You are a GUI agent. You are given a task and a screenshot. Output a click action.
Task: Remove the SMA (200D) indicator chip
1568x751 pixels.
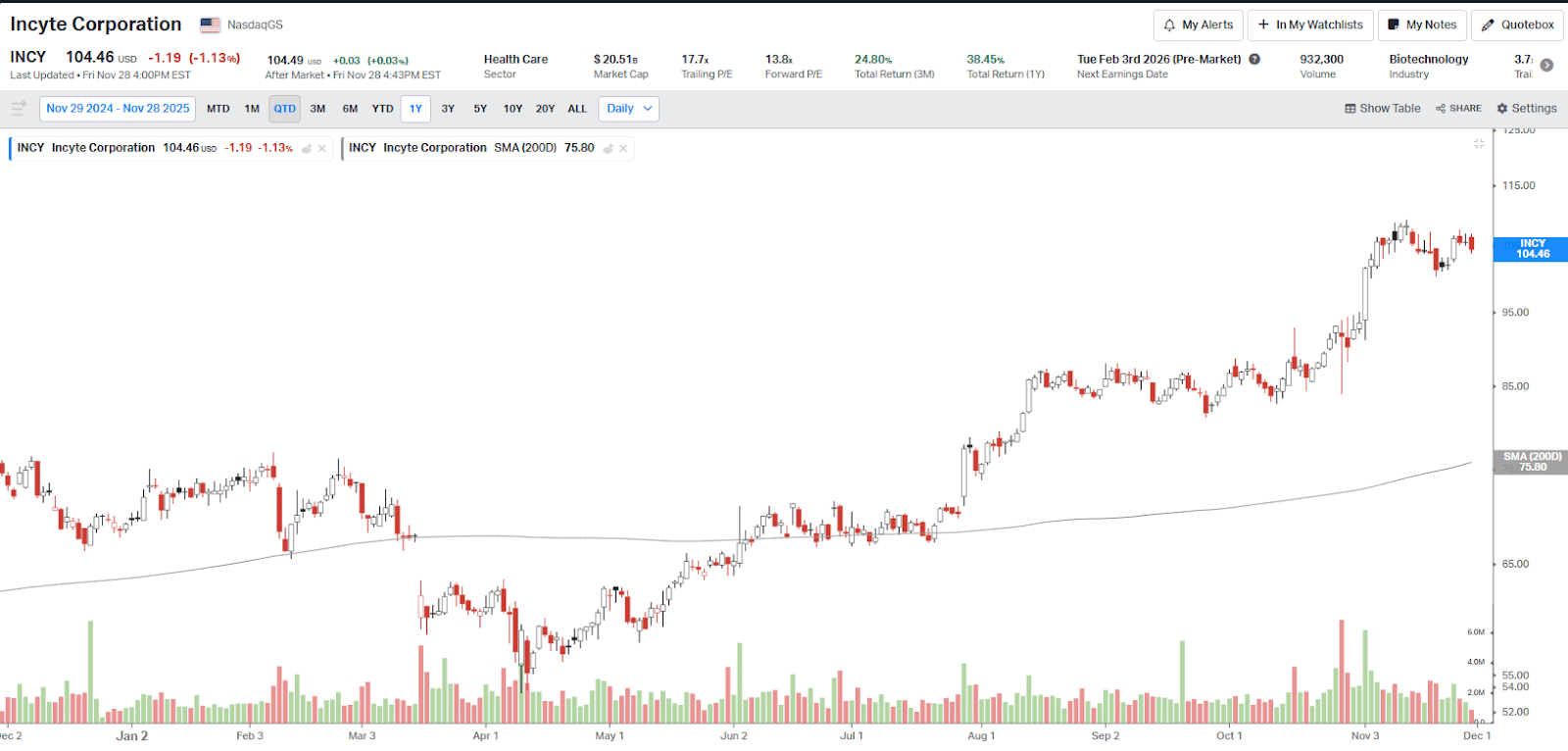coord(623,149)
